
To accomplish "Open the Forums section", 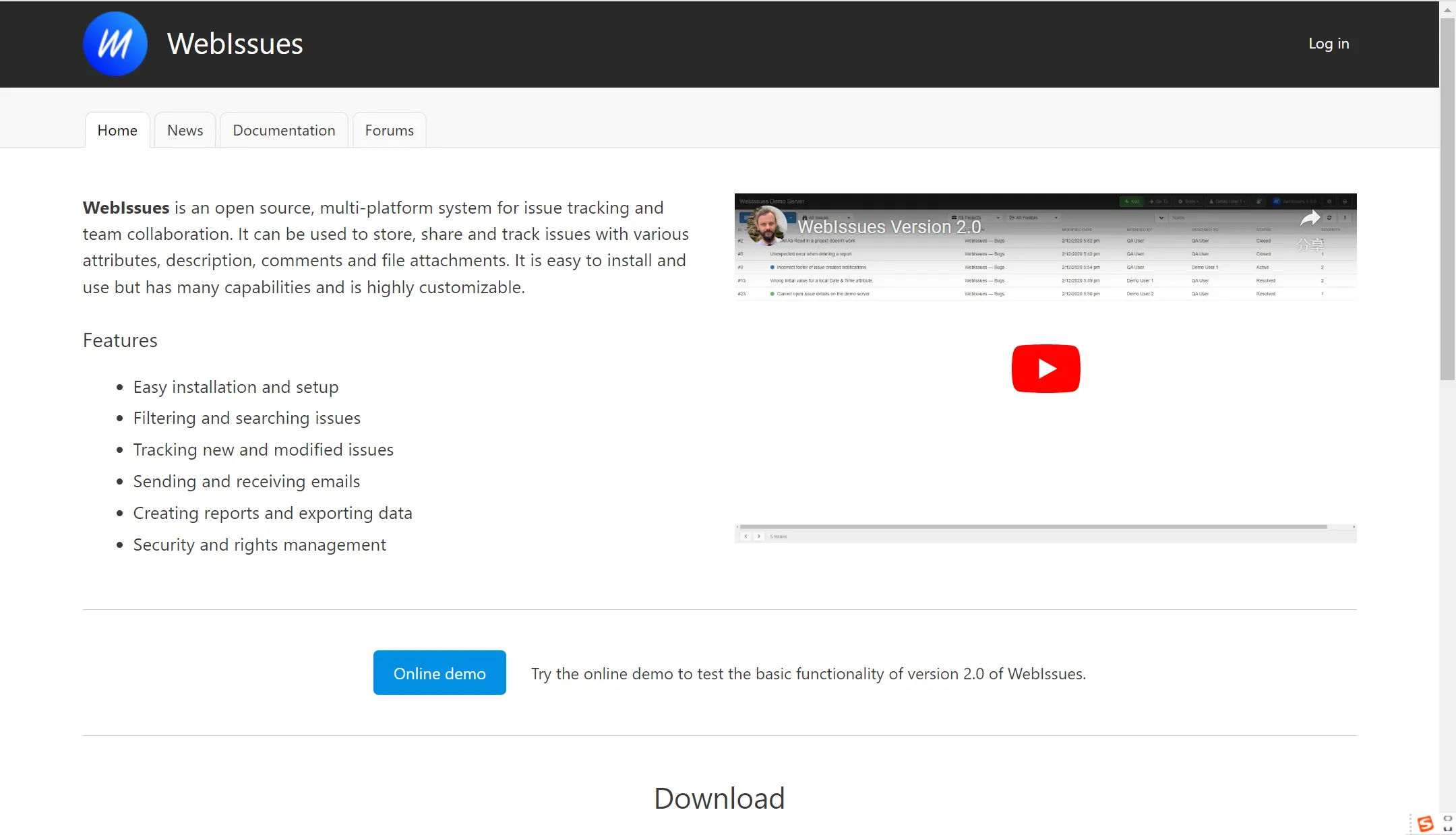I will (x=389, y=129).
